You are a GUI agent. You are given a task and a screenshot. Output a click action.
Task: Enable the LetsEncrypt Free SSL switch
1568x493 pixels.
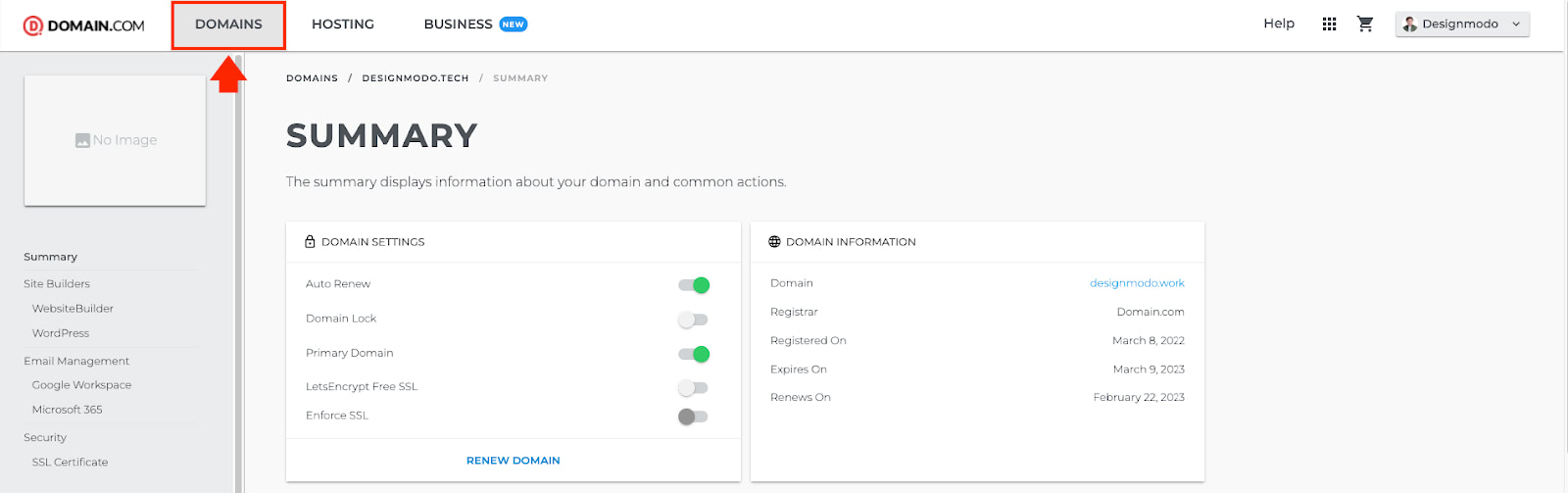pos(693,388)
